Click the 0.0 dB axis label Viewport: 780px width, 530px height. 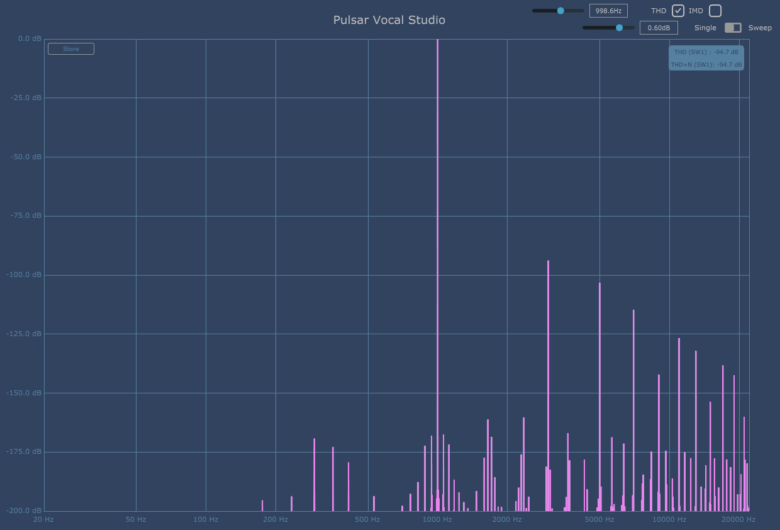[x=28, y=39]
